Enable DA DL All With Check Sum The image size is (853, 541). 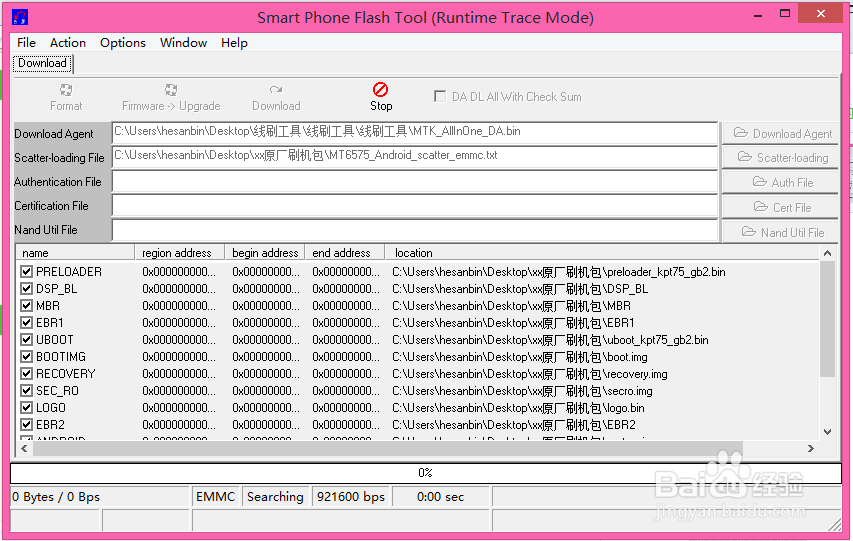click(440, 96)
